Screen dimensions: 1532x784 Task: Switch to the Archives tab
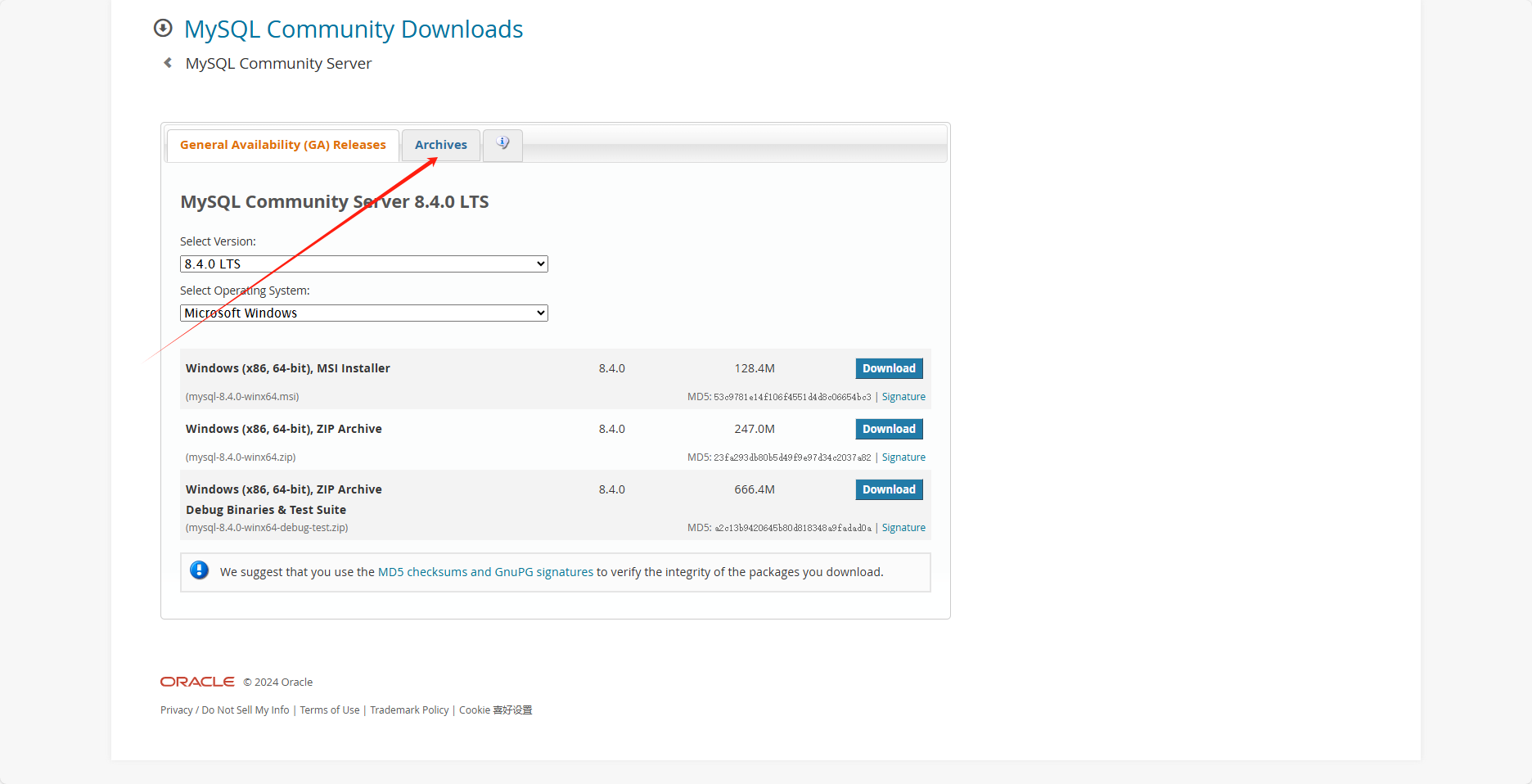coord(441,145)
